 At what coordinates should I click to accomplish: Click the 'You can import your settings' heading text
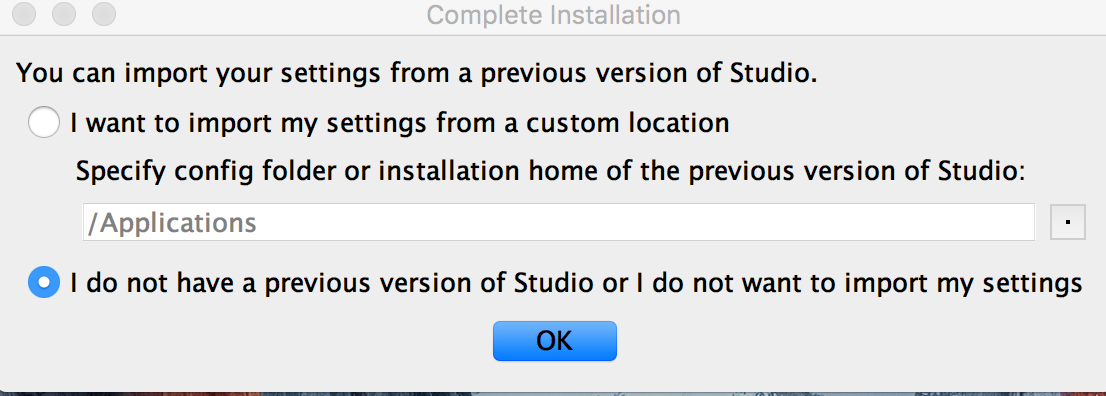416,73
